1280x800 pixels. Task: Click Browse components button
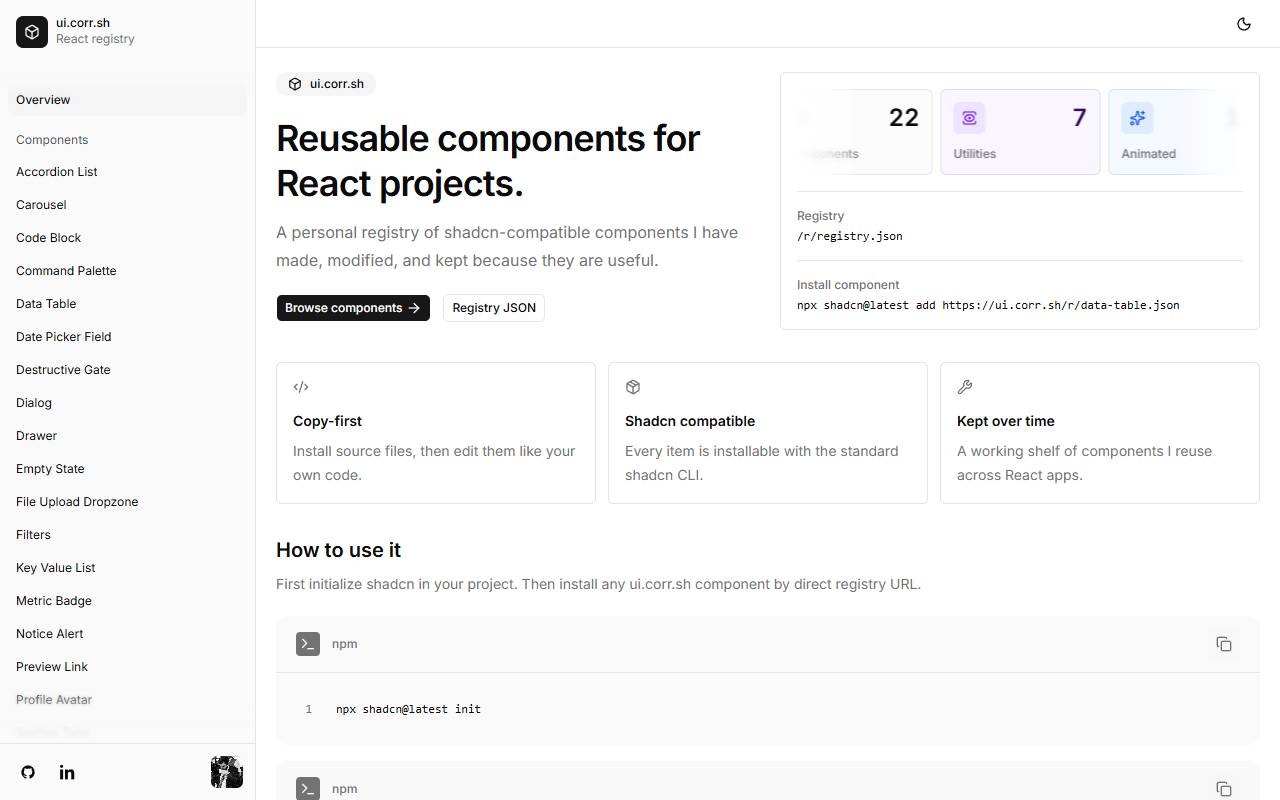pos(353,308)
